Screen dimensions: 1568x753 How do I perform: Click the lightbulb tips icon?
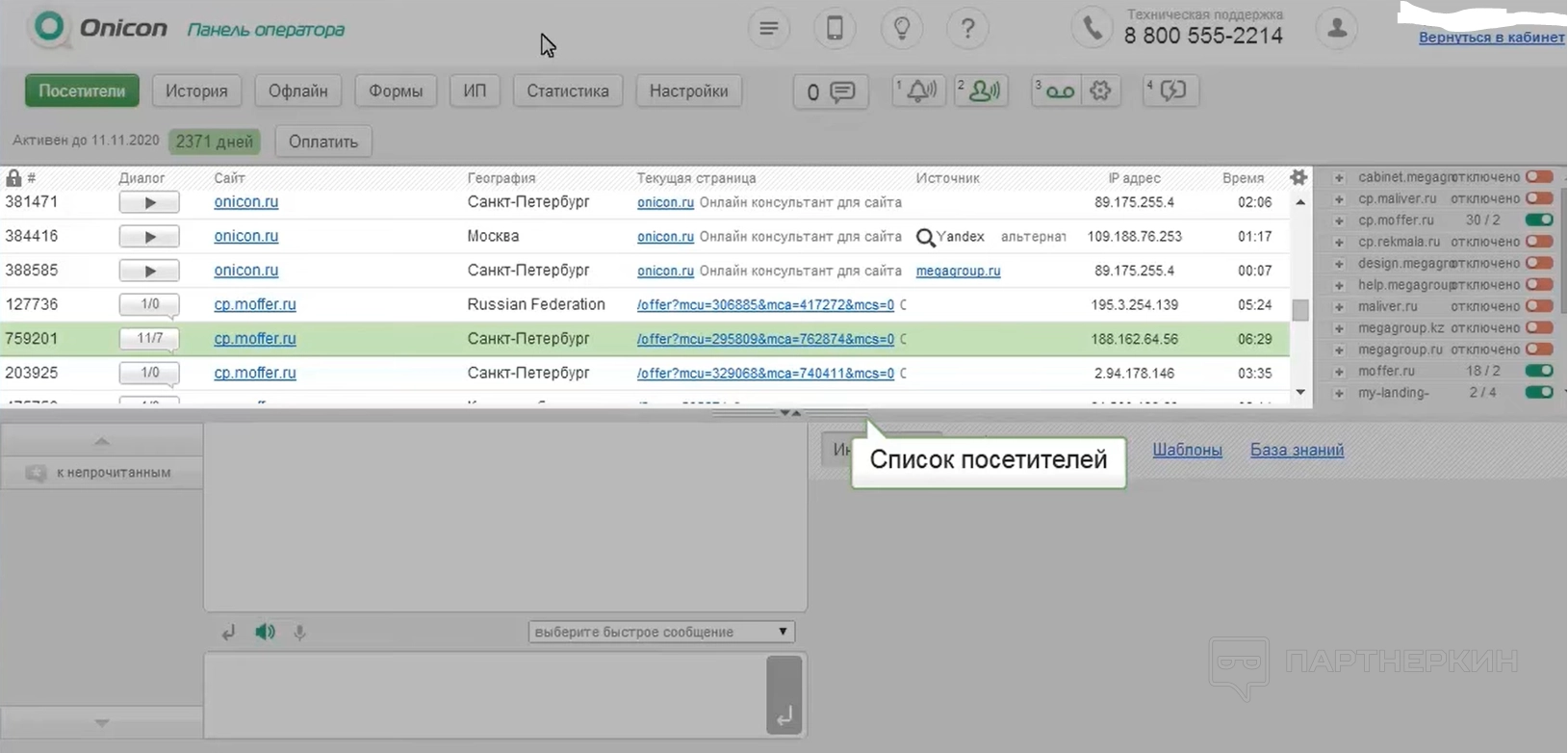click(x=901, y=29)
